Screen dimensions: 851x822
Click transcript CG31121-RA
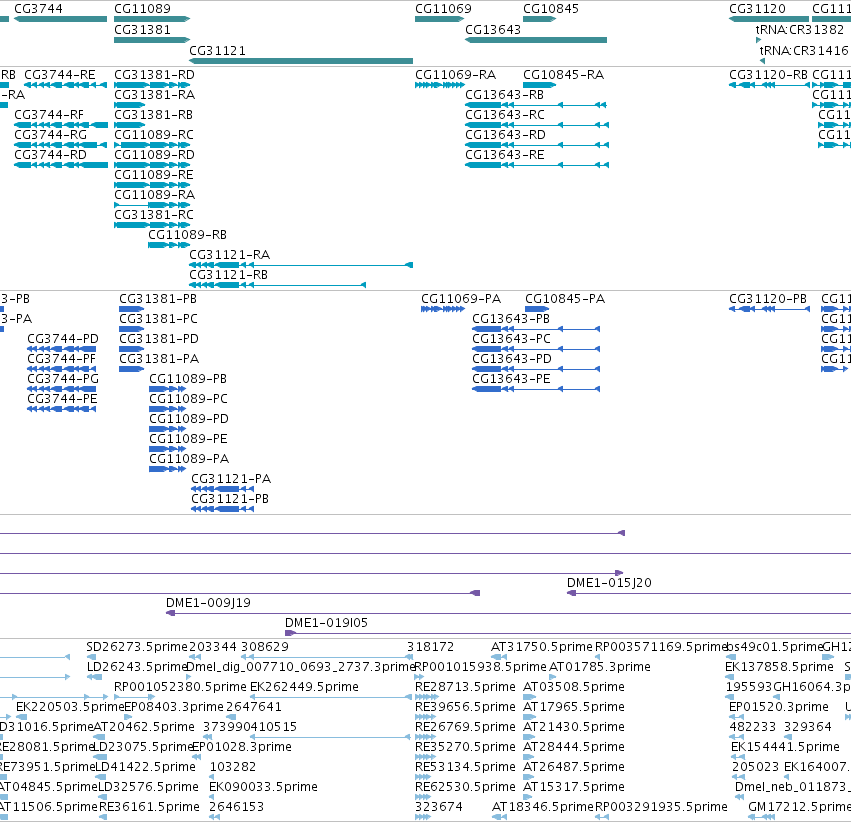[301, 265]
